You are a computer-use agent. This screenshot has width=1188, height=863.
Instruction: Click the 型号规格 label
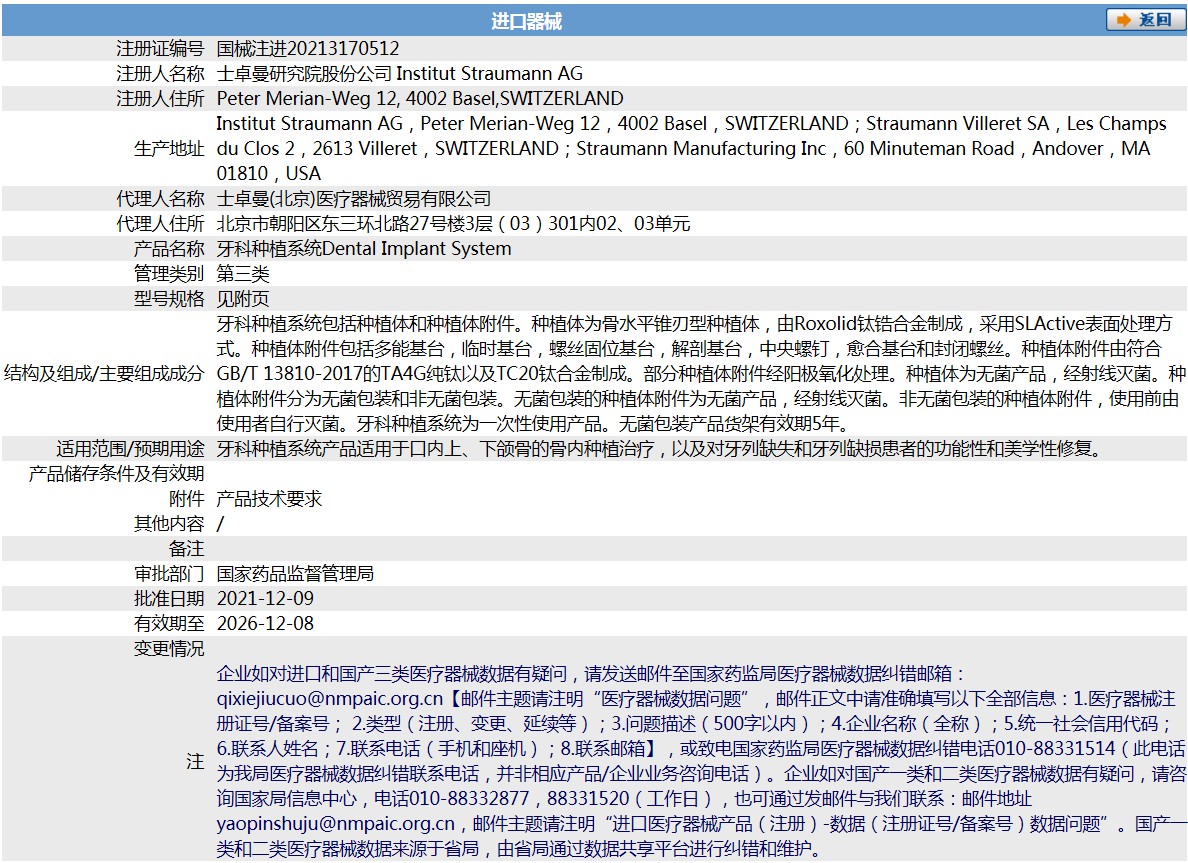click(169, 299)
